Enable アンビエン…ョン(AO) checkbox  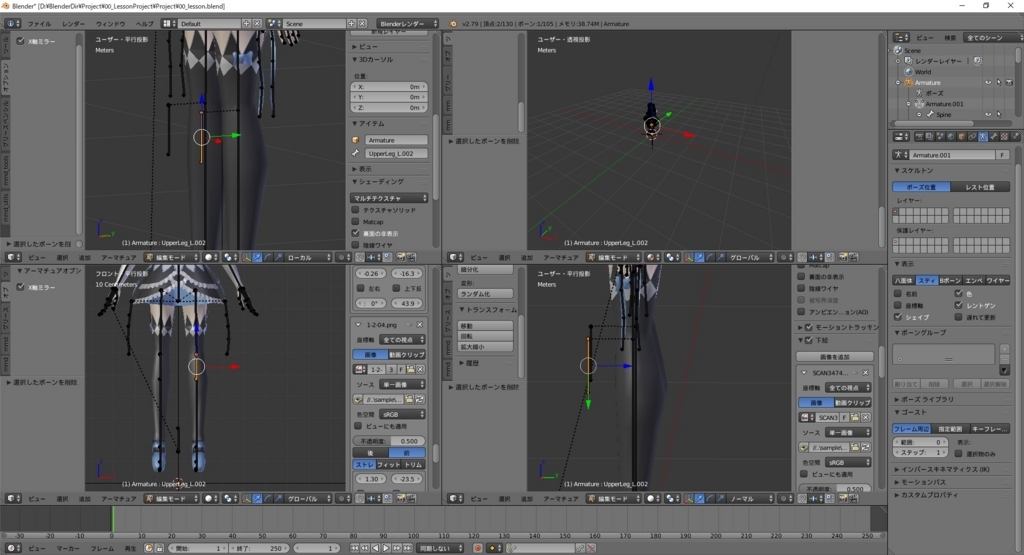click(801, 312)
